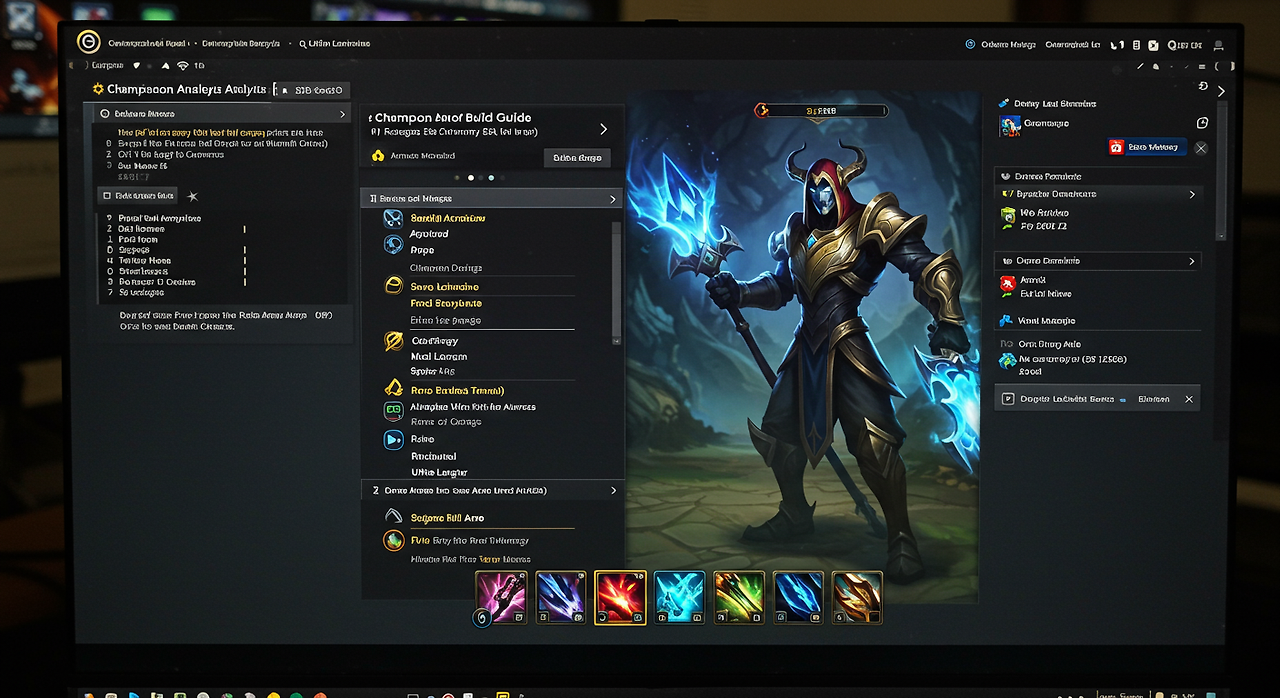Click the build list vertical scrollbar
The height and width of the screenshot is (698, 1280).
pos(616,283)
